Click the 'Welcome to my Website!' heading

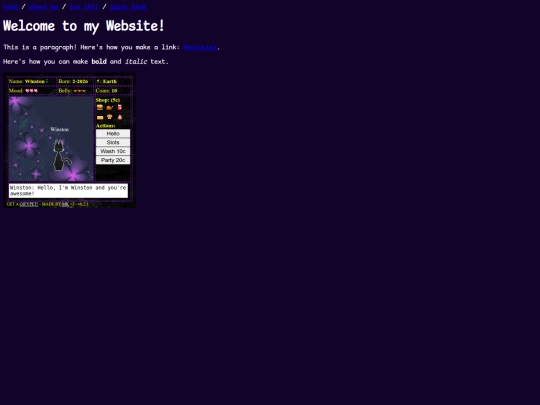[84, 26]
